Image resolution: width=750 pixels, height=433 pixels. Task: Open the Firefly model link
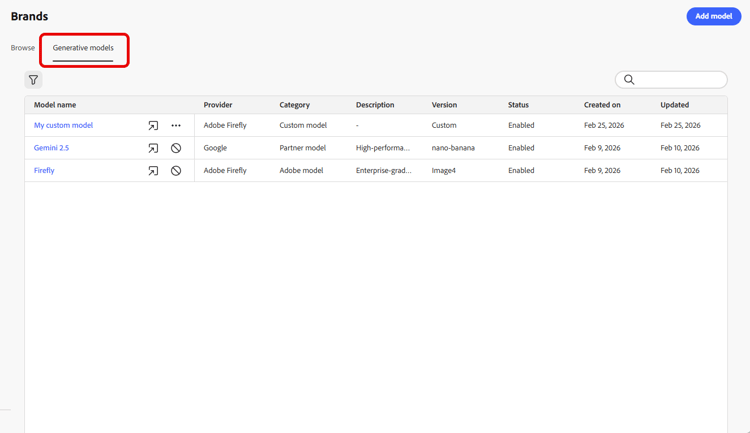tap(44, 171)
